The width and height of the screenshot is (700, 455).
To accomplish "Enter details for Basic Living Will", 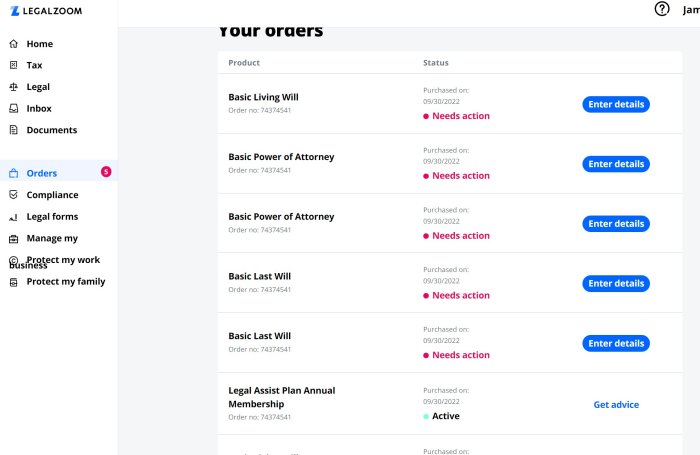I will 616,104.
